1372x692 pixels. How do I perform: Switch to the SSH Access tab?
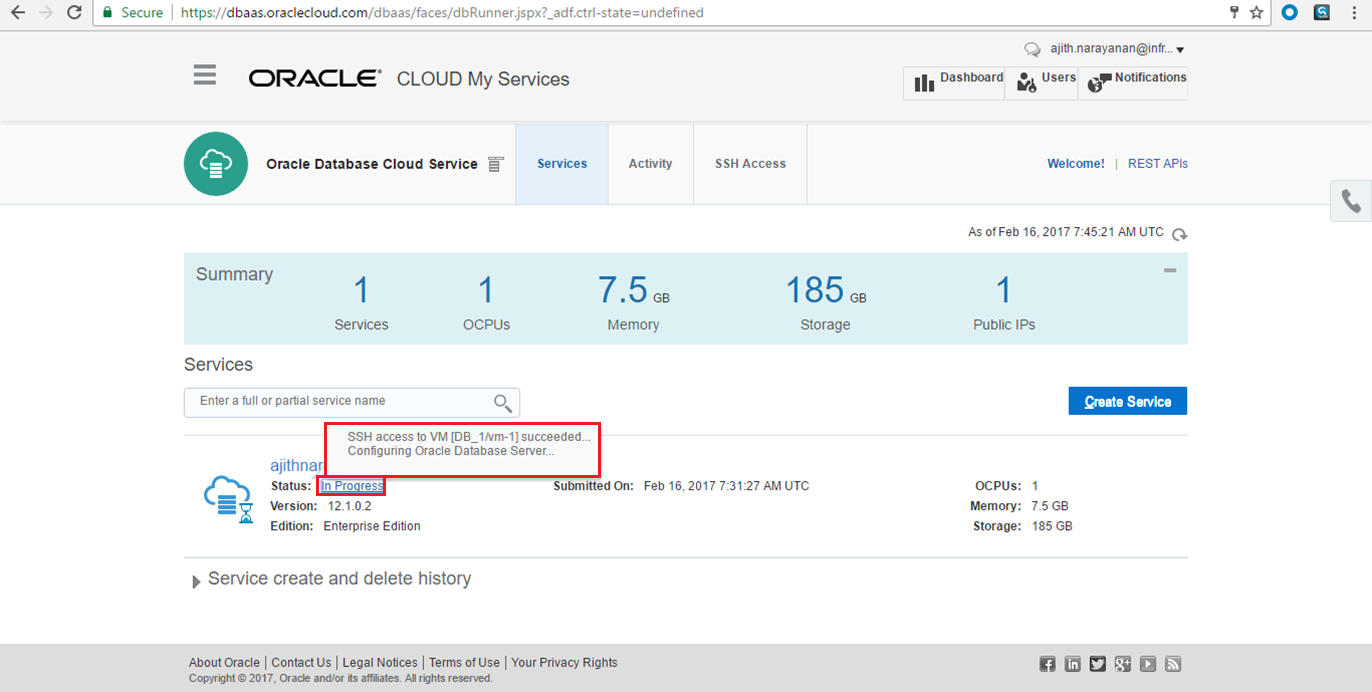coord(750,164)
